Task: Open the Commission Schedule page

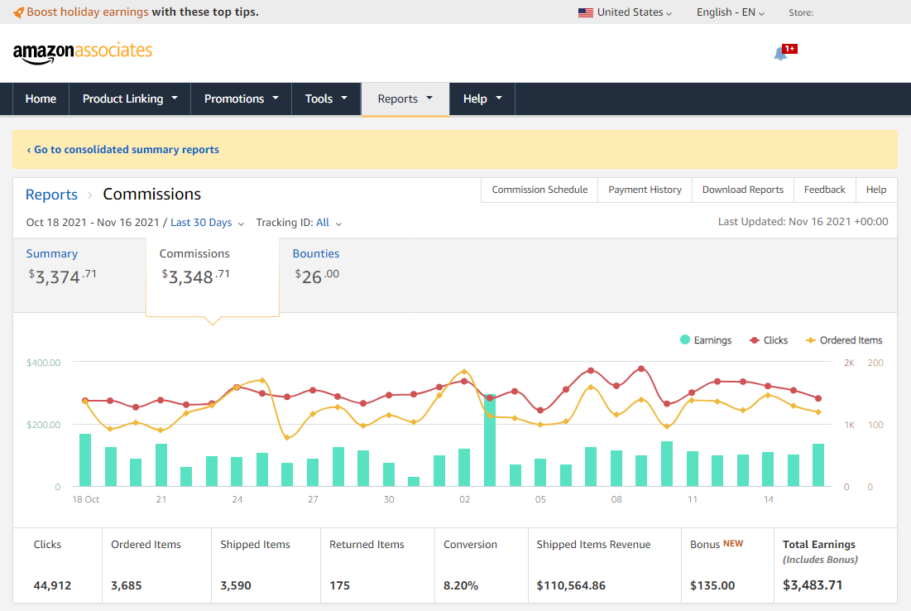Action: click(539, 190)
